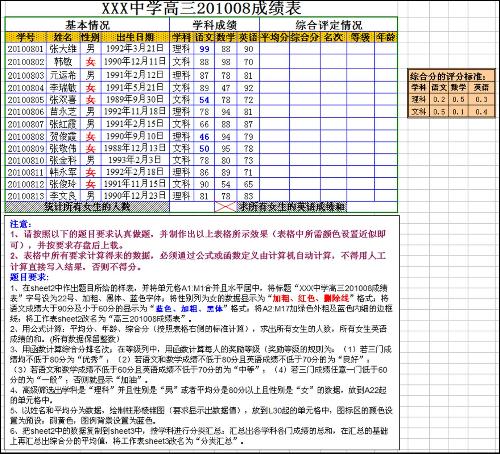Select the 平均分 column header

click(x=274, y=37)
